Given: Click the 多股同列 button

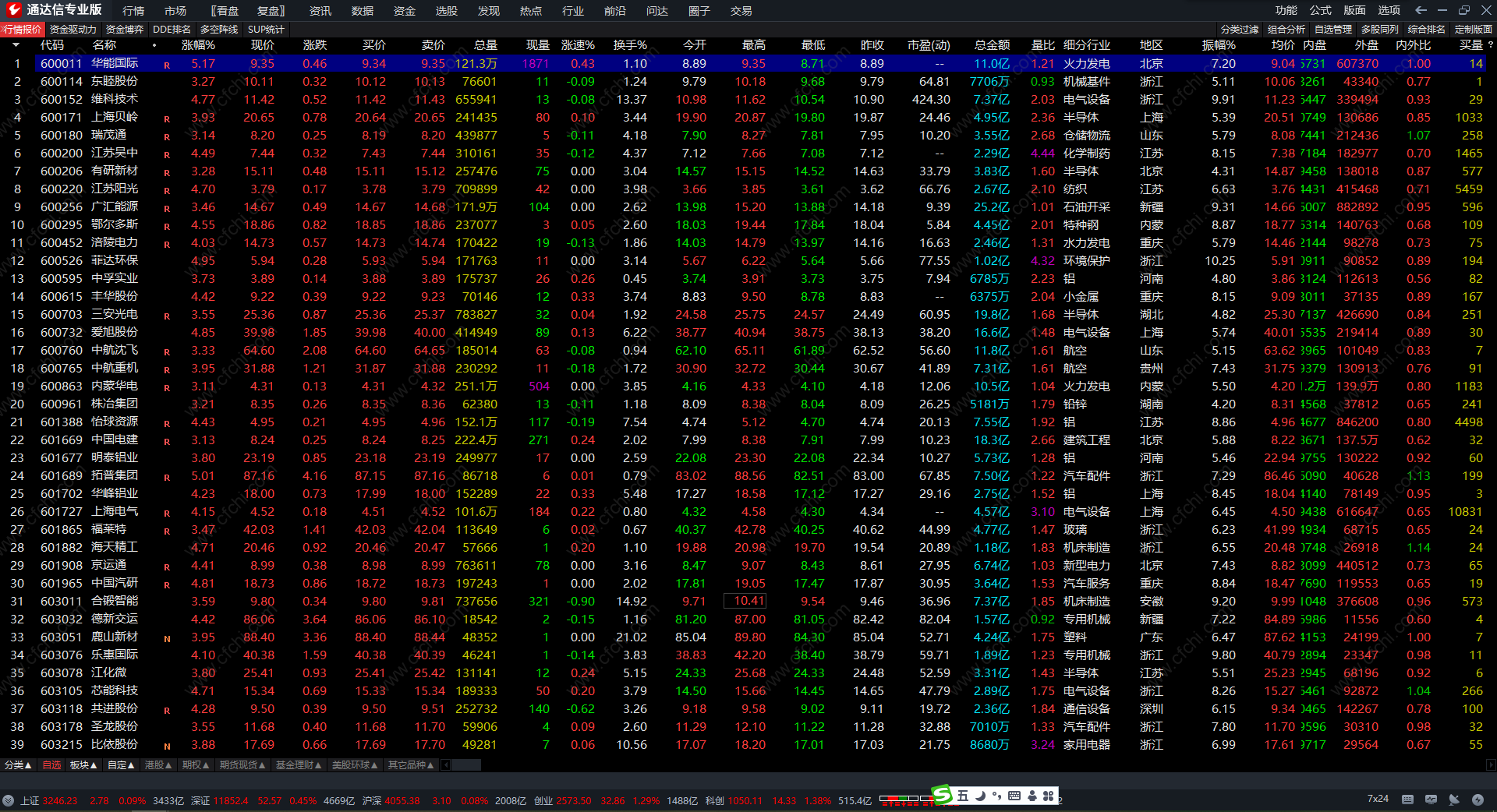Looking at the screenshot, I should [x=1380, y=30].
